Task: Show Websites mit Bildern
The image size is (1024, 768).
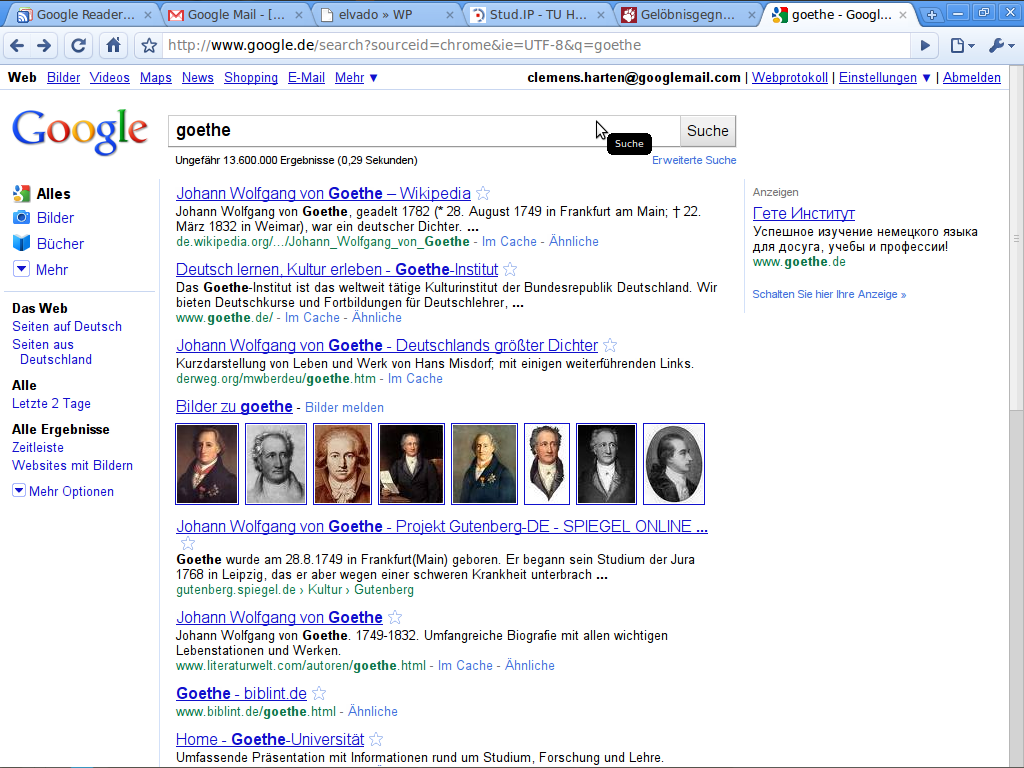Action: click(x=72, y=466)
